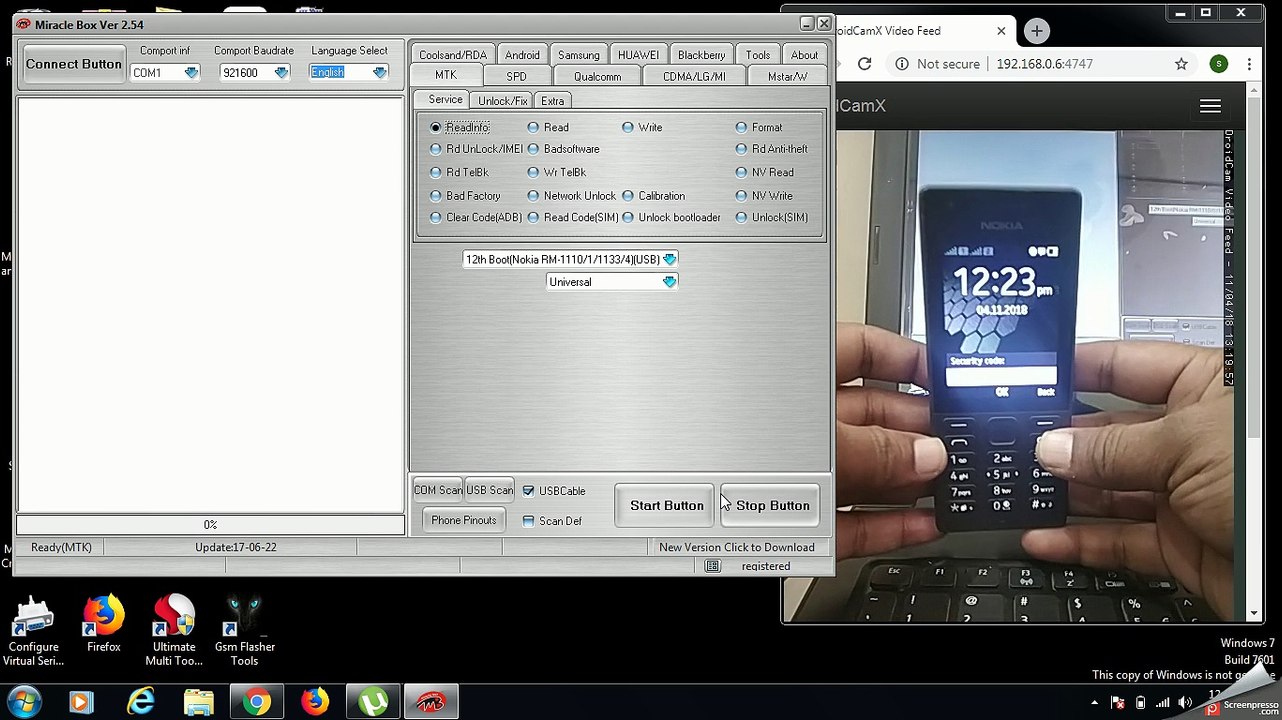The width and height of the screenshot is (1282, 720).
Task: Click the keyboard icon in status bar
Action: [712, 566]
